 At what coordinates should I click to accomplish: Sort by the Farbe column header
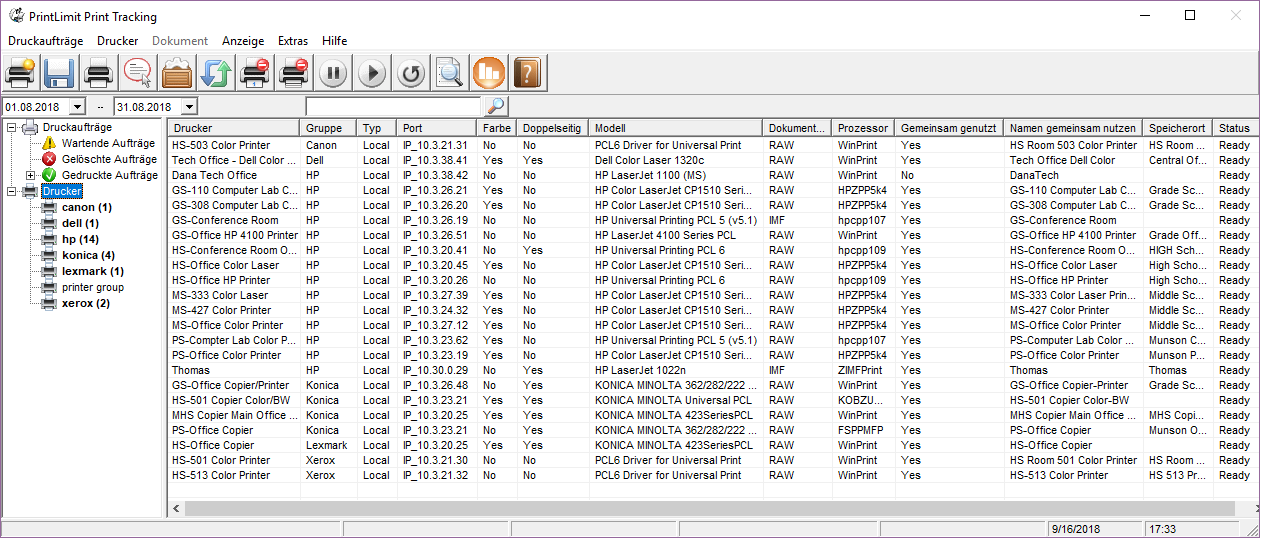(497, 128)
